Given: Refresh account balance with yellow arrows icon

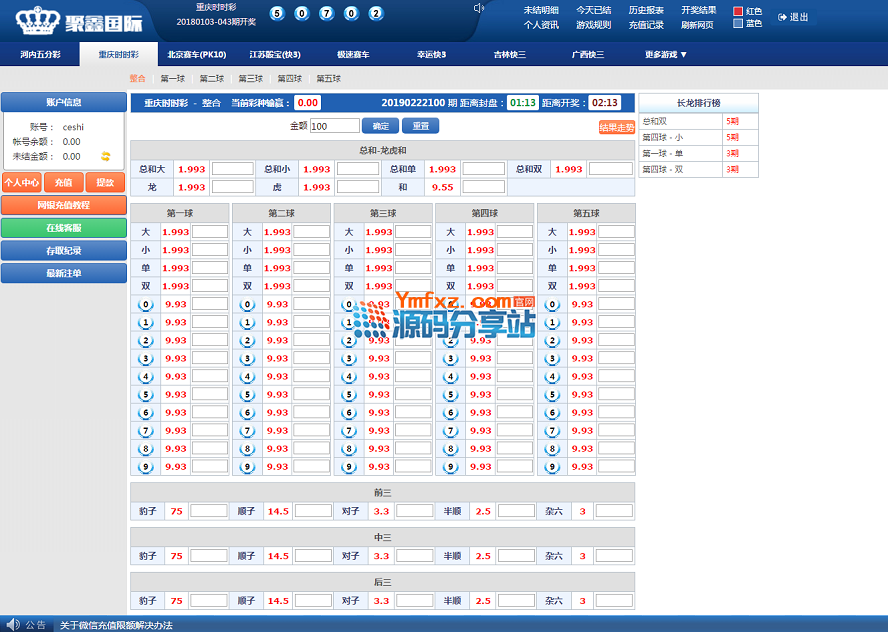Looking at the screenshot, I should pyautogui.click(x=105, y=156).
